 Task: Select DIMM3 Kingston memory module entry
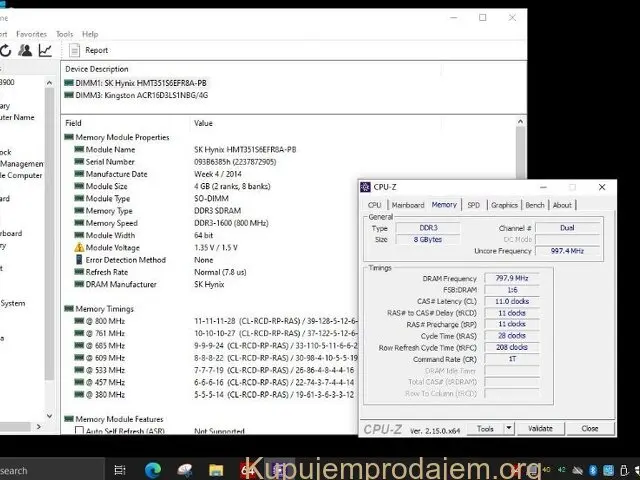(140, 95)
